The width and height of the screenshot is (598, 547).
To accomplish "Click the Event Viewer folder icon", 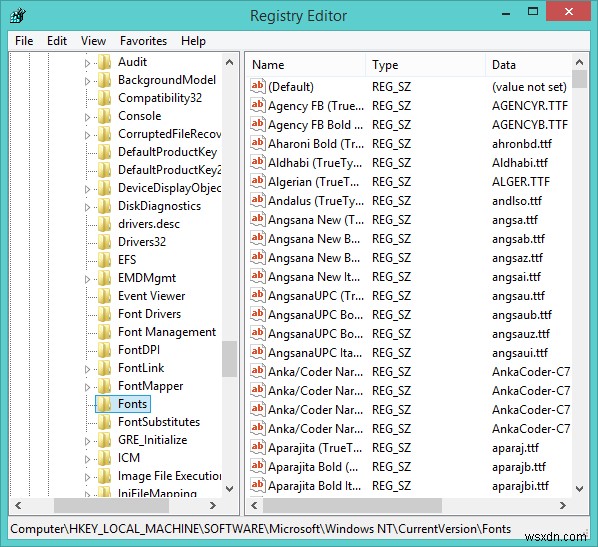I will [x=104, y=296].
